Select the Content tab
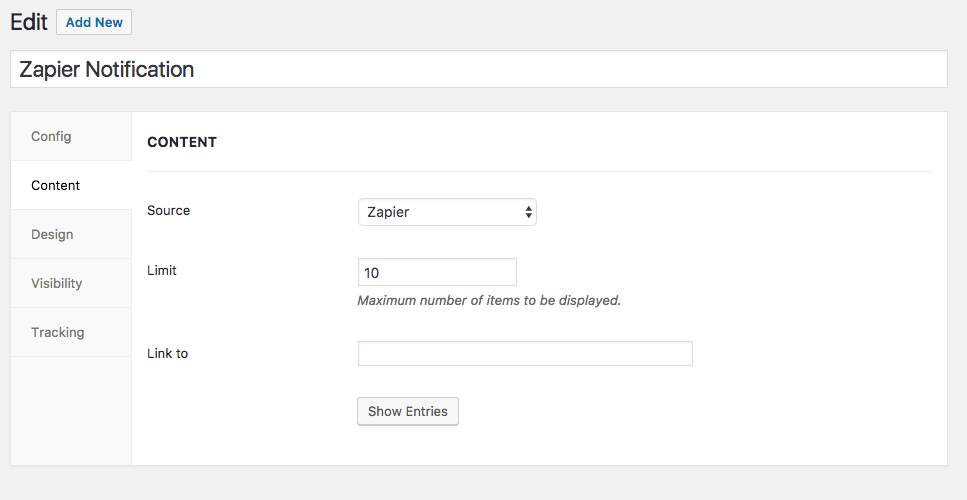Screen dimensions: 967x500 click(71, 186)
